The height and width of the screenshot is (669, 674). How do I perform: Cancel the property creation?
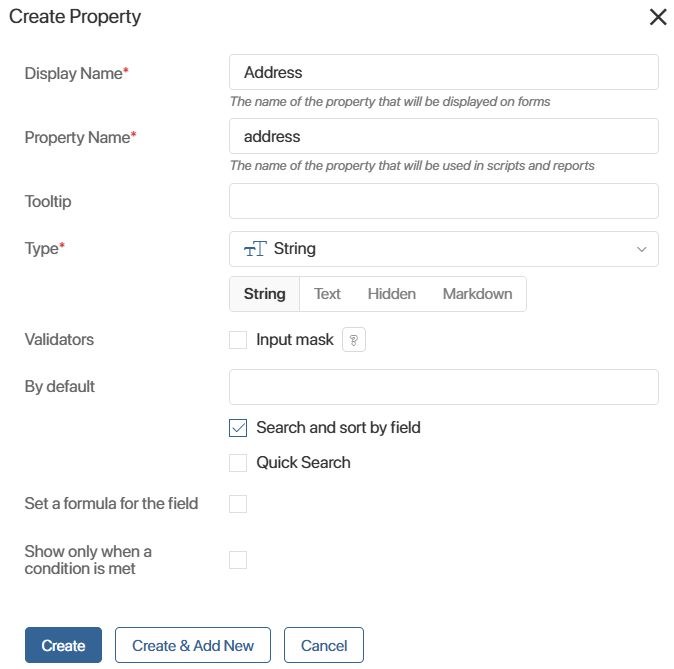click(324, 645)
